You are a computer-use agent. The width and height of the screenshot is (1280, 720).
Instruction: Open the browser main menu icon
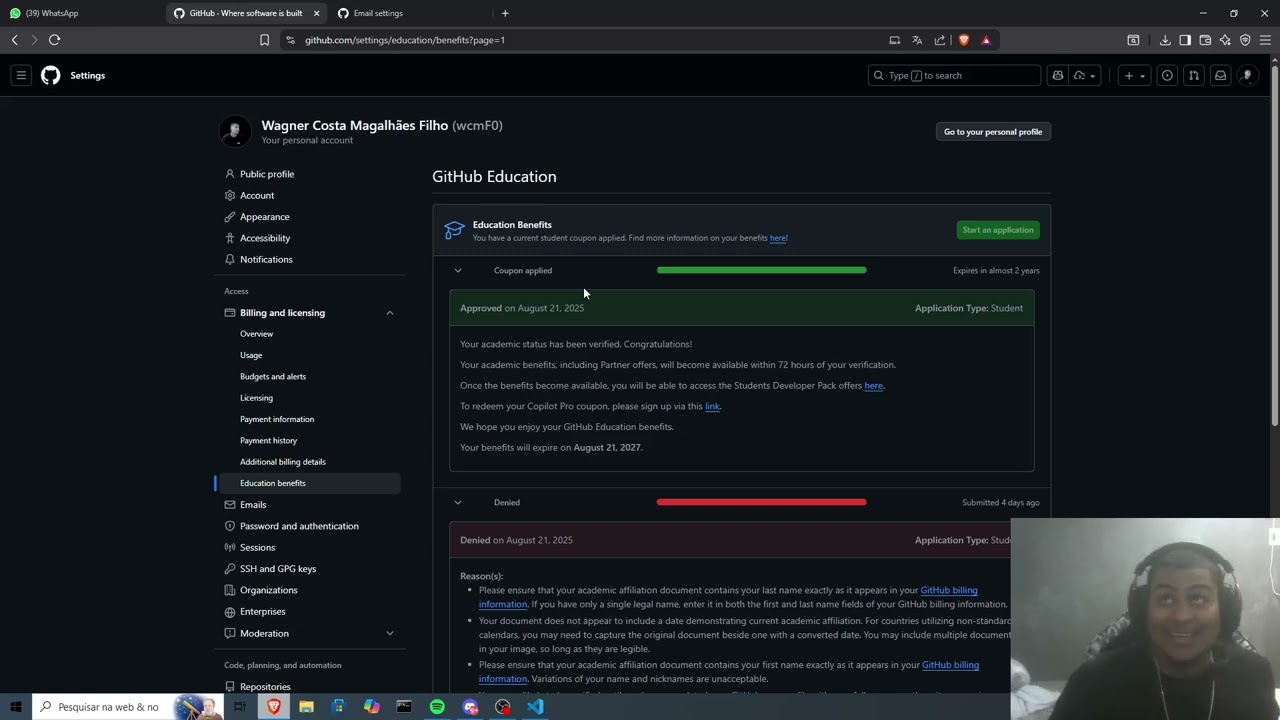1265,40
